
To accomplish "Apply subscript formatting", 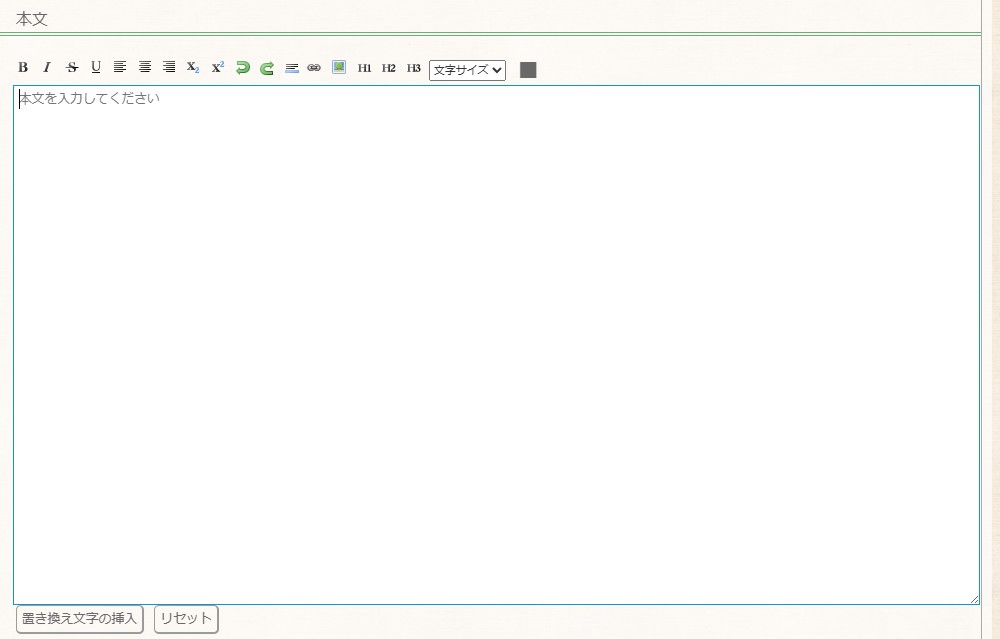I will pyautogui.click(x=193, y=67).
